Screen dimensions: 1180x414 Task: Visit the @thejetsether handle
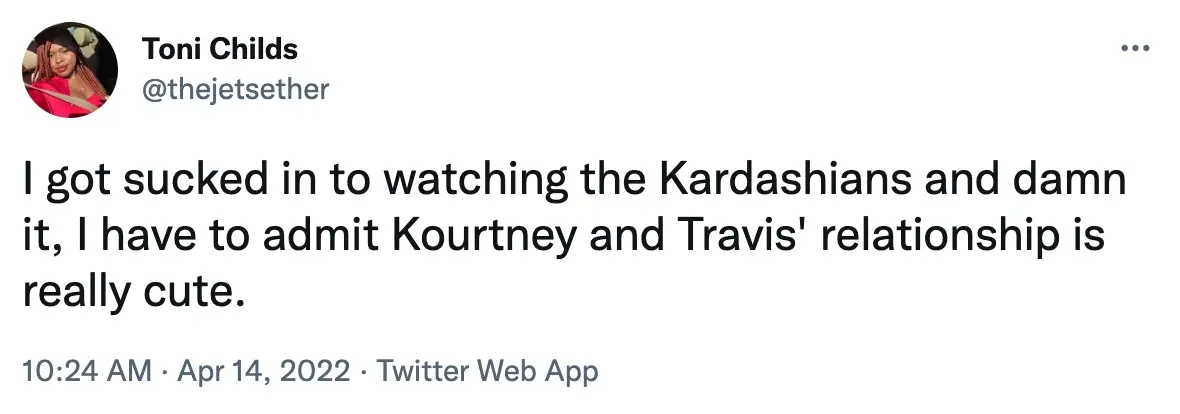tap(236, 89)
